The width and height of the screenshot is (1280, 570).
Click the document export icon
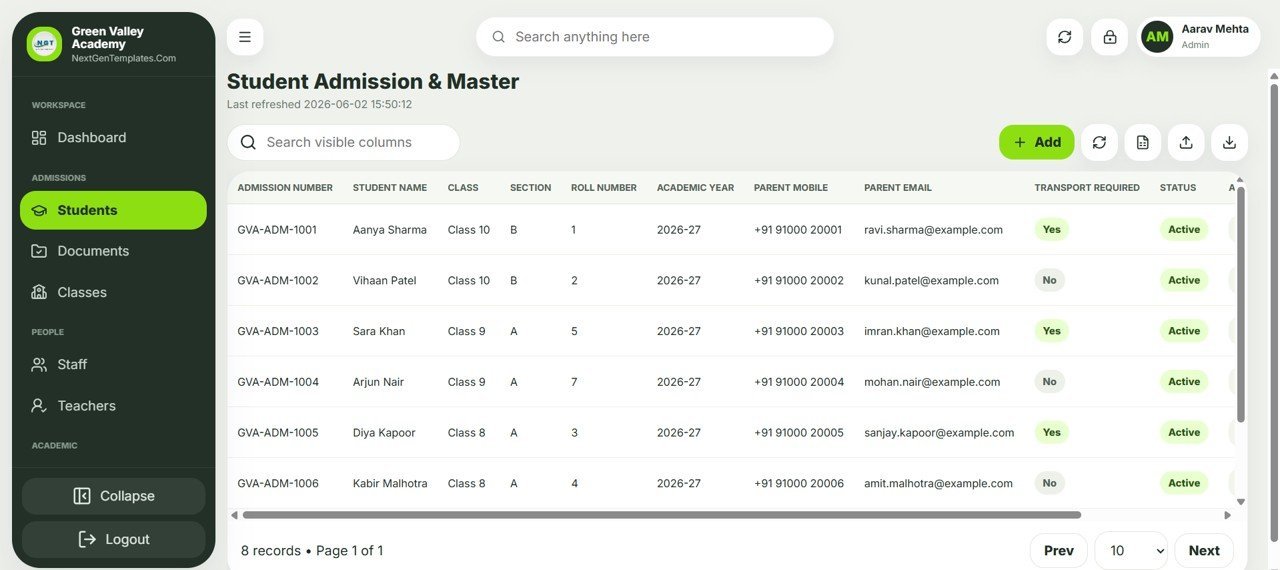coord(1143,143)
